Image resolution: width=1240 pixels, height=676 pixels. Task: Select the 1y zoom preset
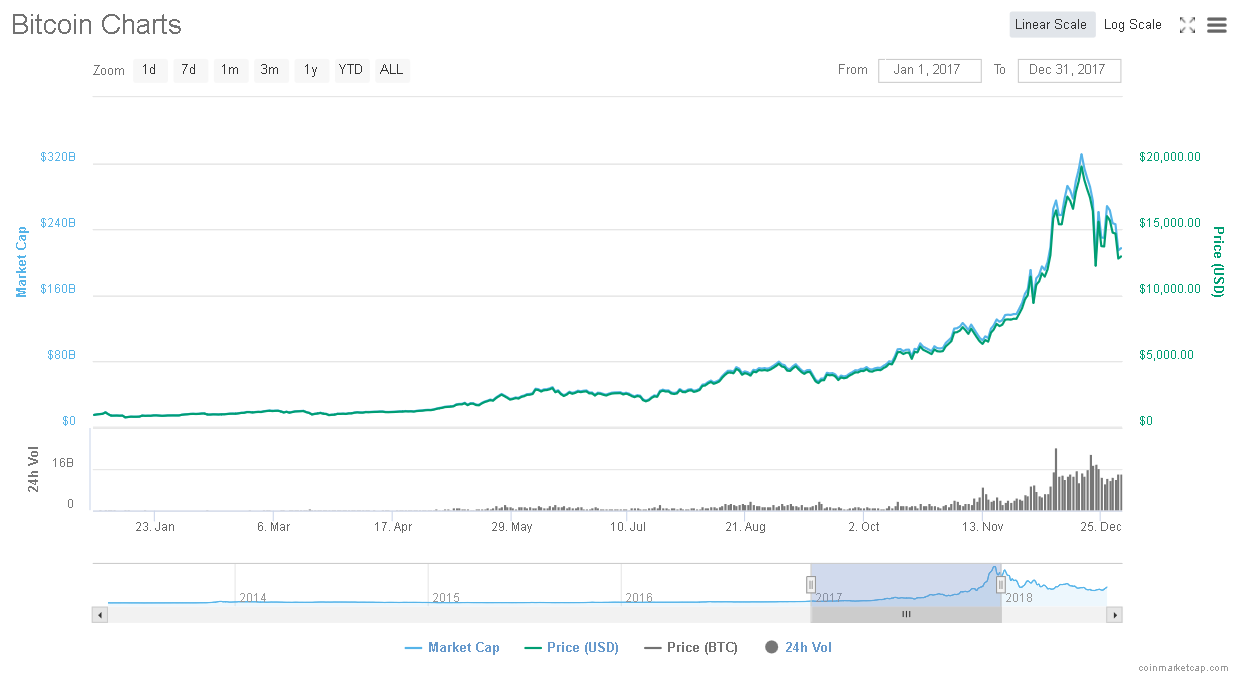tap(310, 70)
